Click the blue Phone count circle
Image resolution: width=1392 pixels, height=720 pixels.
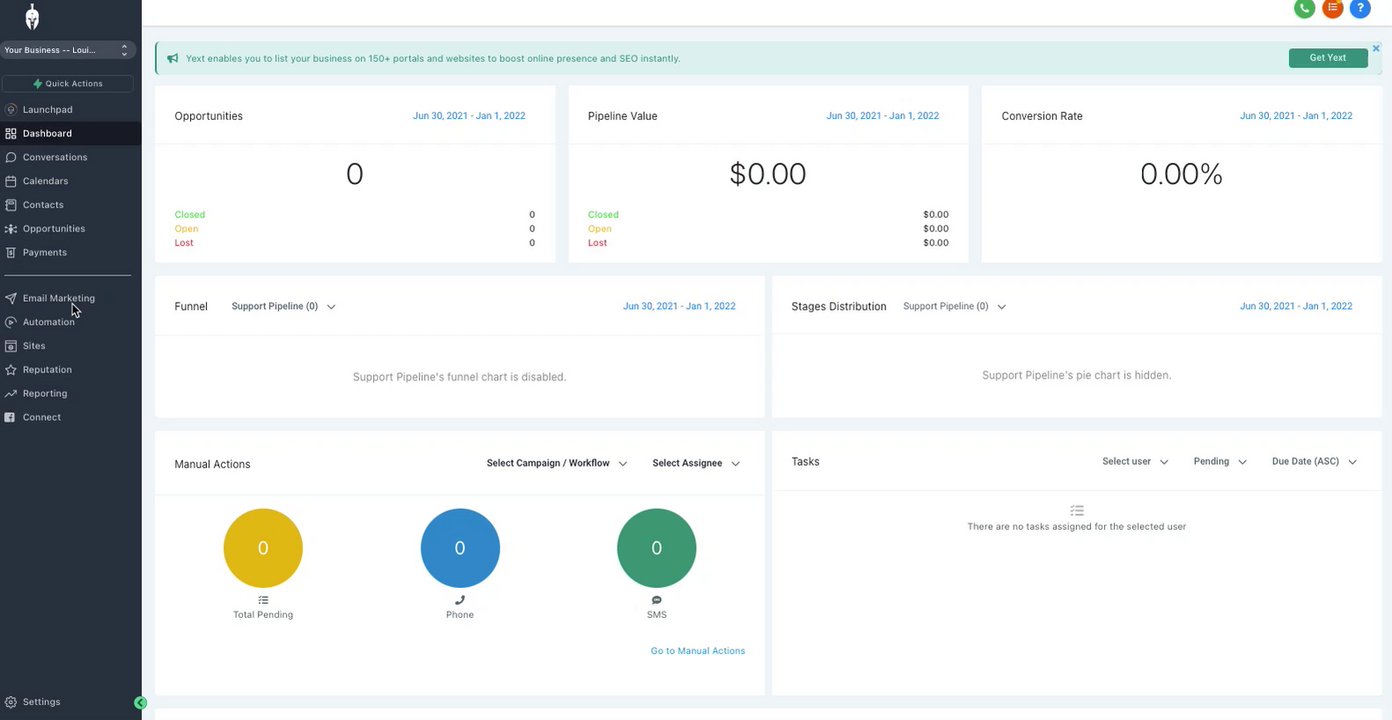460,548
